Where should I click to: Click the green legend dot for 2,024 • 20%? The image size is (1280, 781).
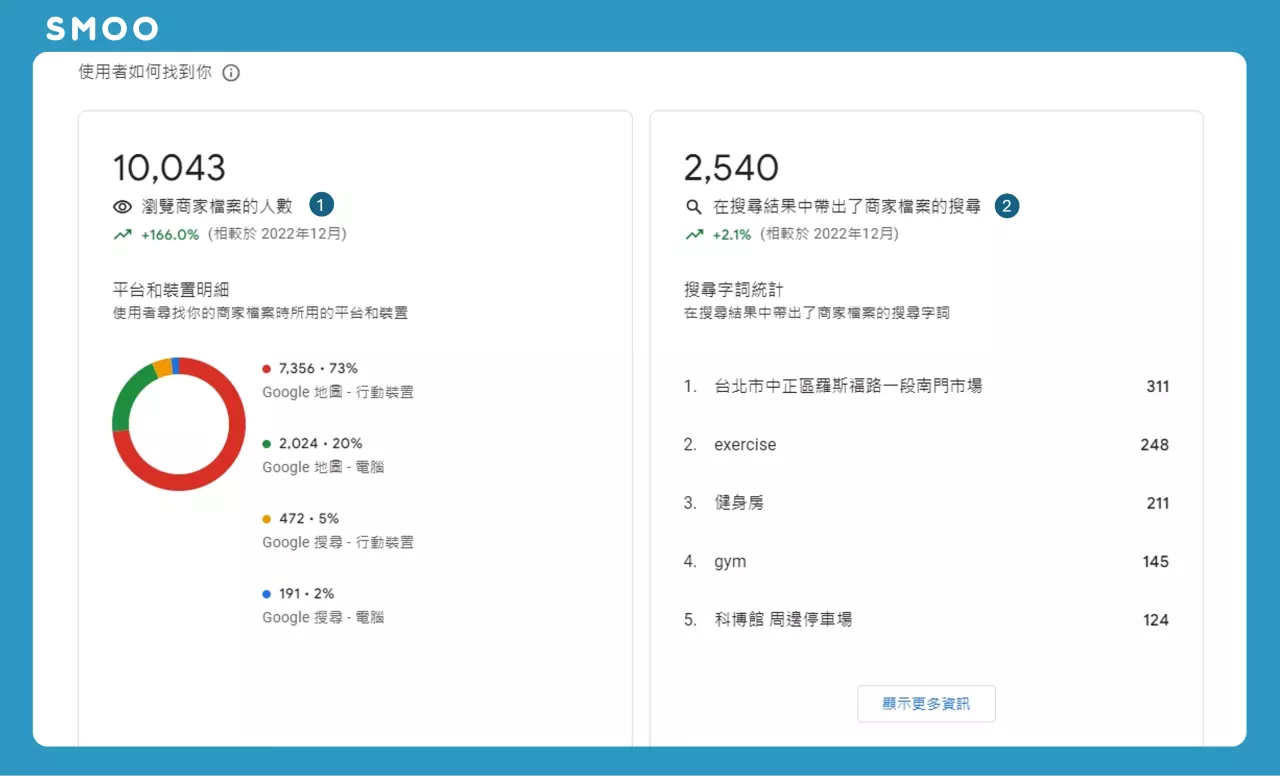(267, 444)
